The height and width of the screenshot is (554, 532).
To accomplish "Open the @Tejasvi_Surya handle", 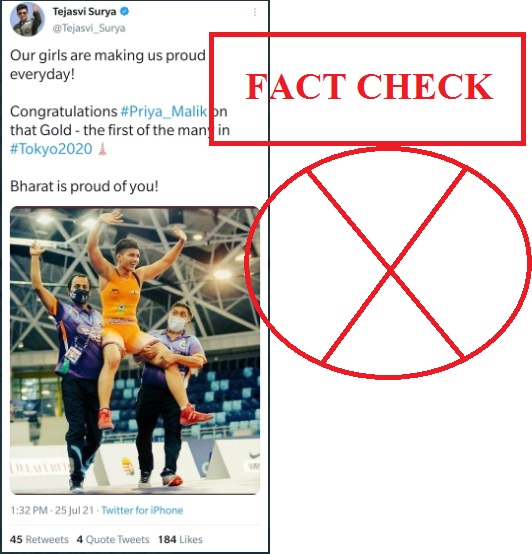I will (89, 28).
